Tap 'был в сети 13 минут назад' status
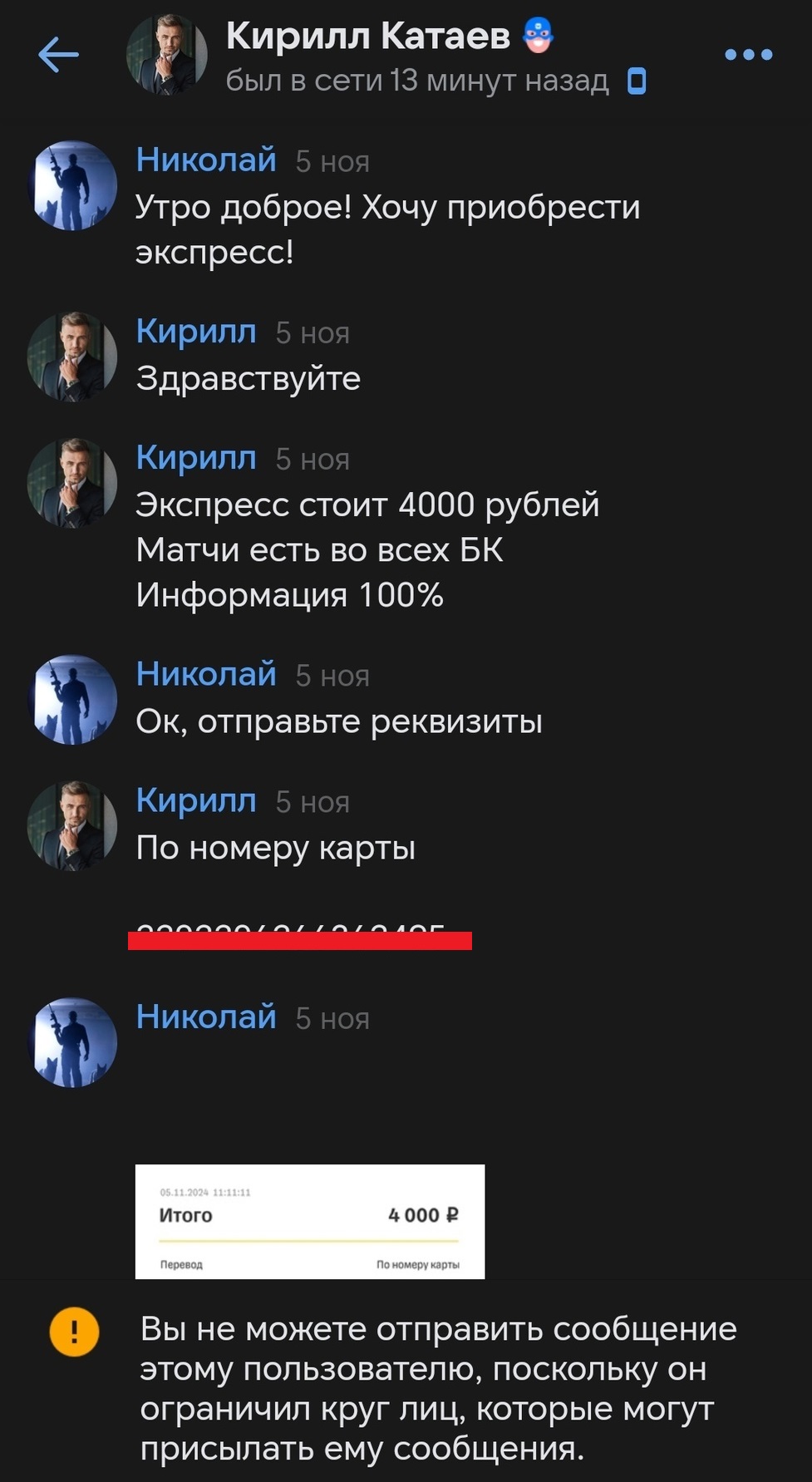 pos(417,81)
